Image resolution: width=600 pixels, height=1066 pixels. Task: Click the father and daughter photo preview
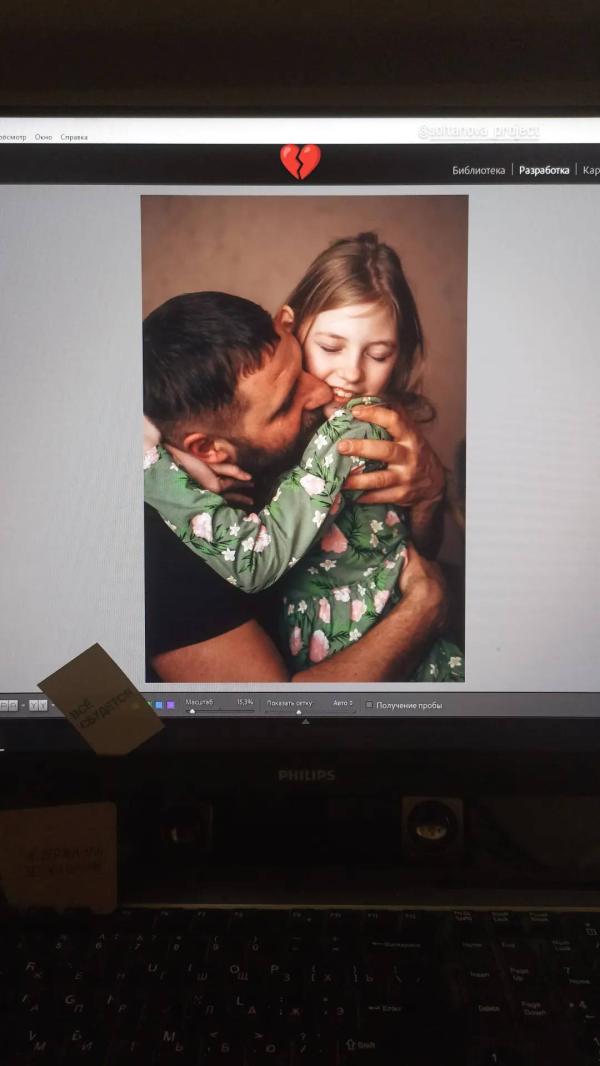304,439
